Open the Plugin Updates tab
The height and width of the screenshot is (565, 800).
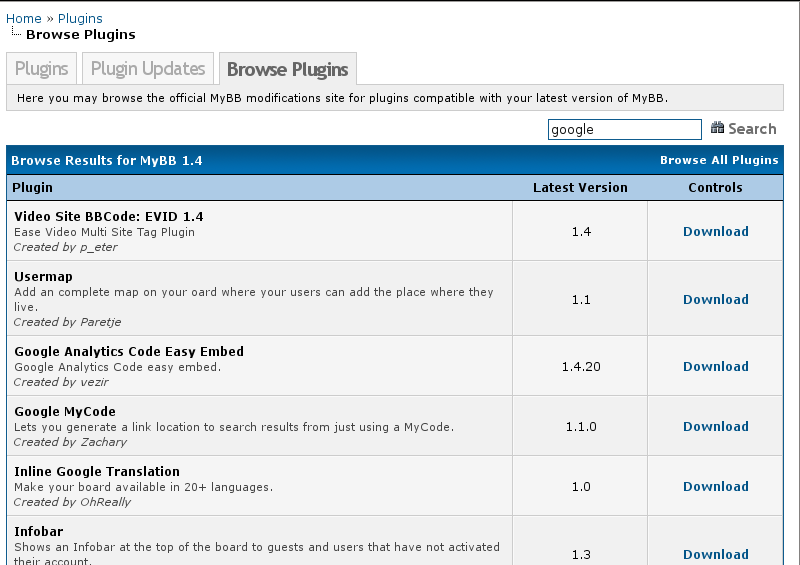click(148, 69)
